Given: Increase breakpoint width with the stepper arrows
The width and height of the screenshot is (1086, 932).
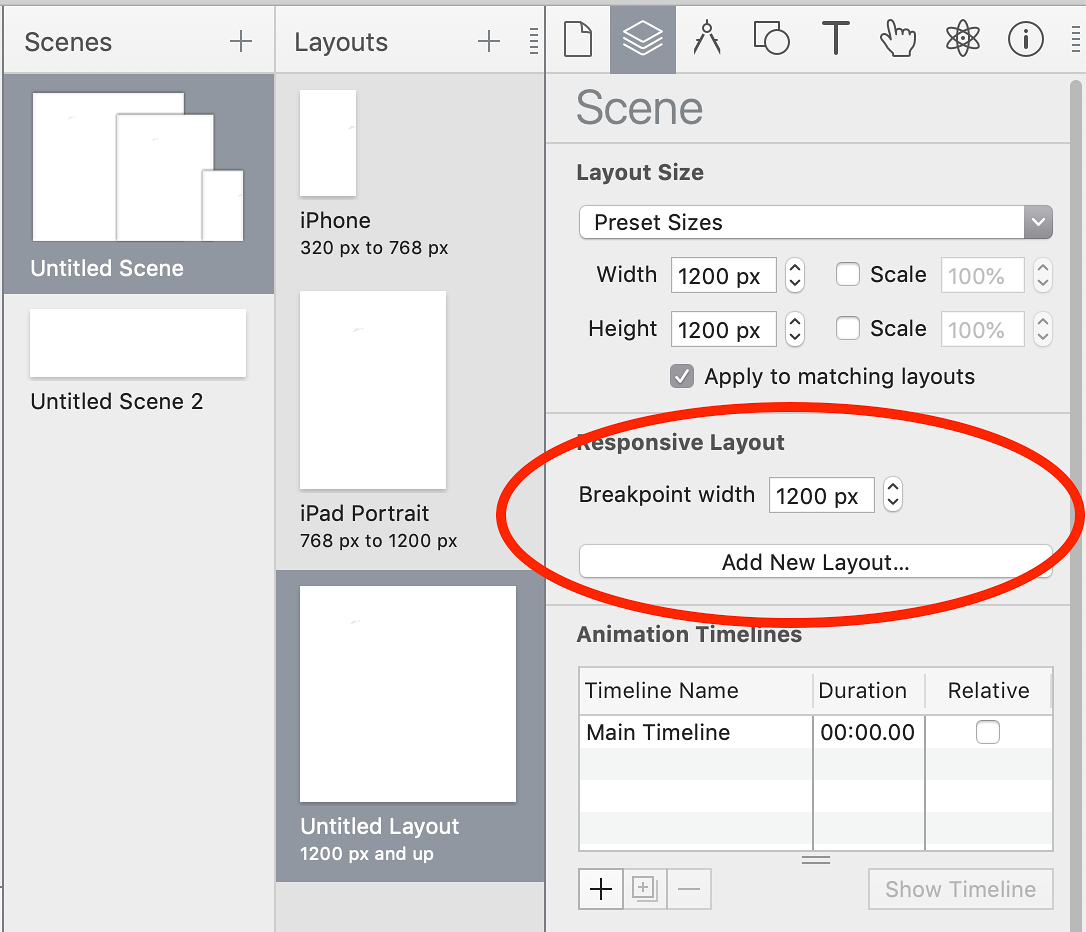Looking at the screenshot, I should (x=892, y=489).
